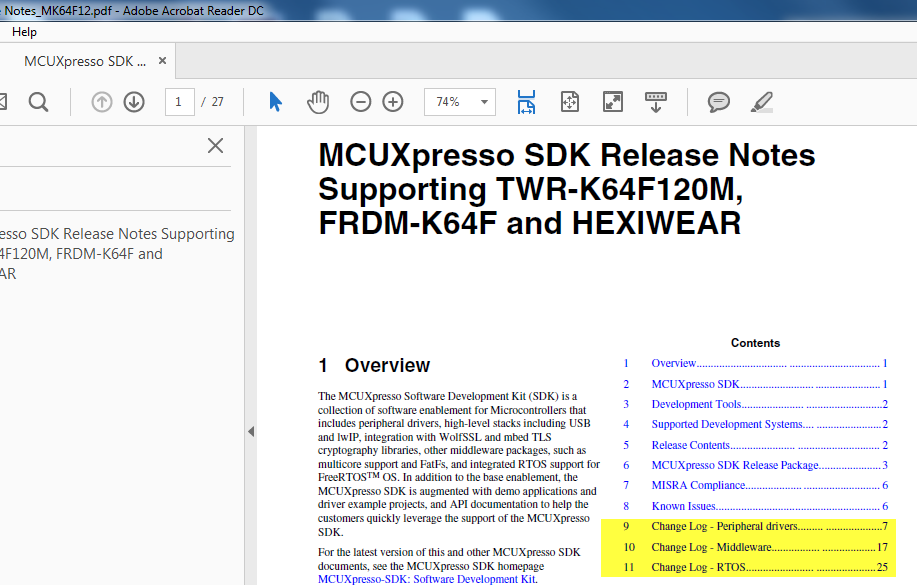Select the MCUXpresso SDK Release Notes bookmark

[x=117, y=253]
